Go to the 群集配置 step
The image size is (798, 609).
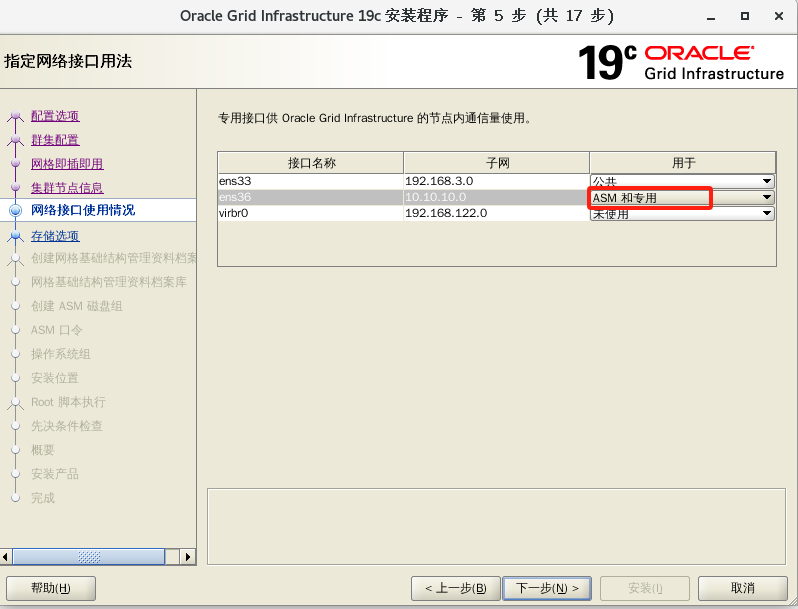(x=55, y=140)
